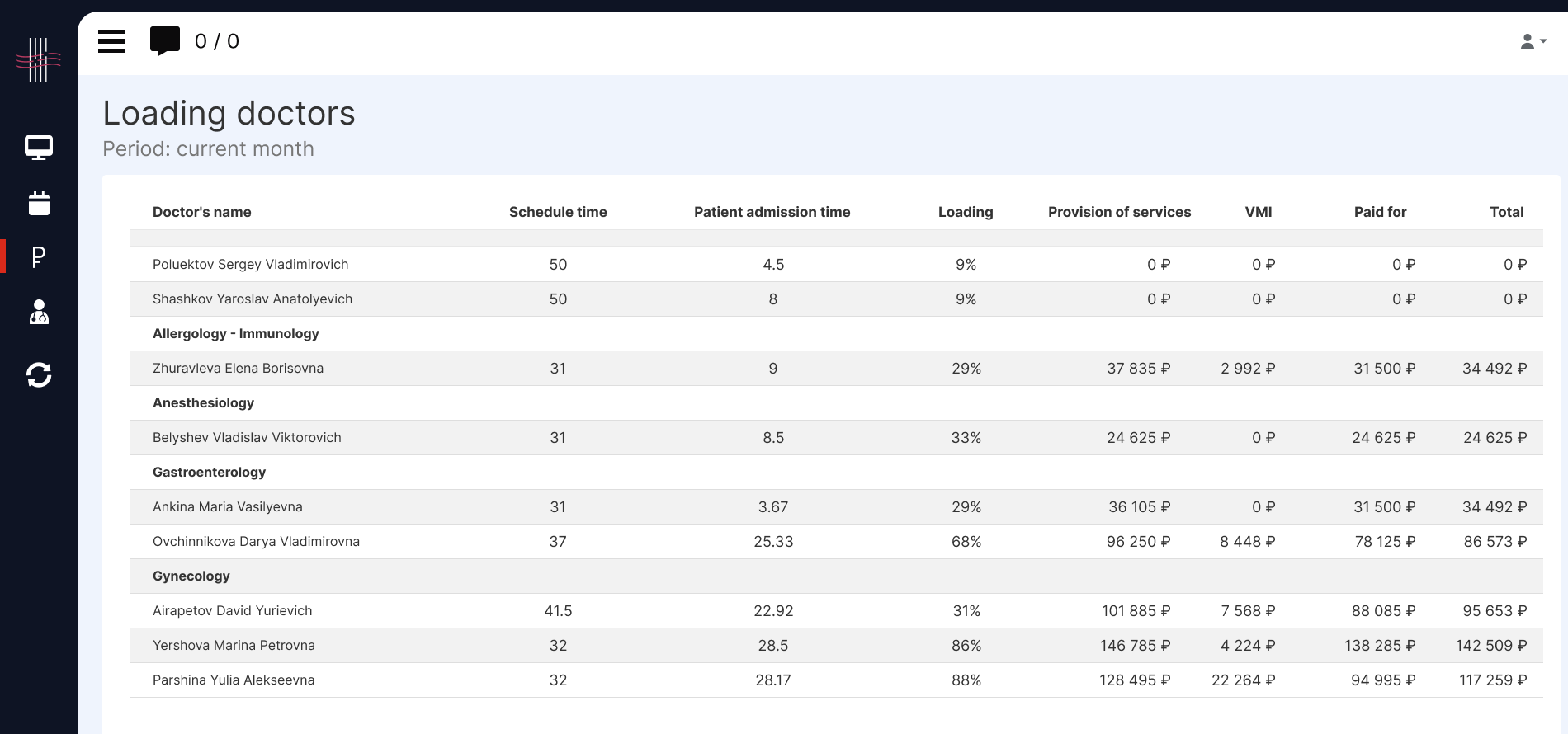Click the refresh sync sidebar icon

[39, 375]
